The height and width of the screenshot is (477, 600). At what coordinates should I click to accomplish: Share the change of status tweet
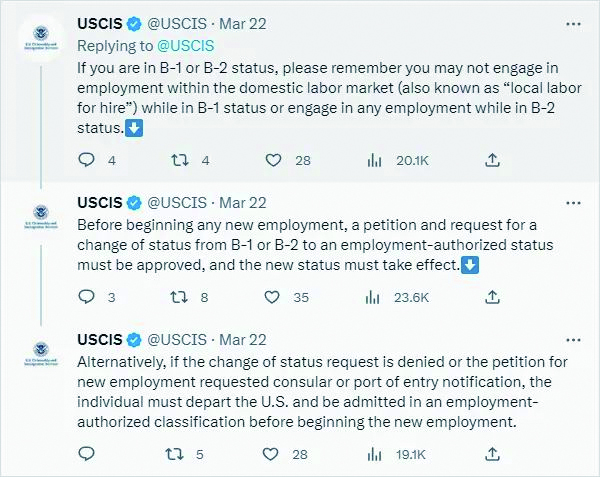coord(492,297)
